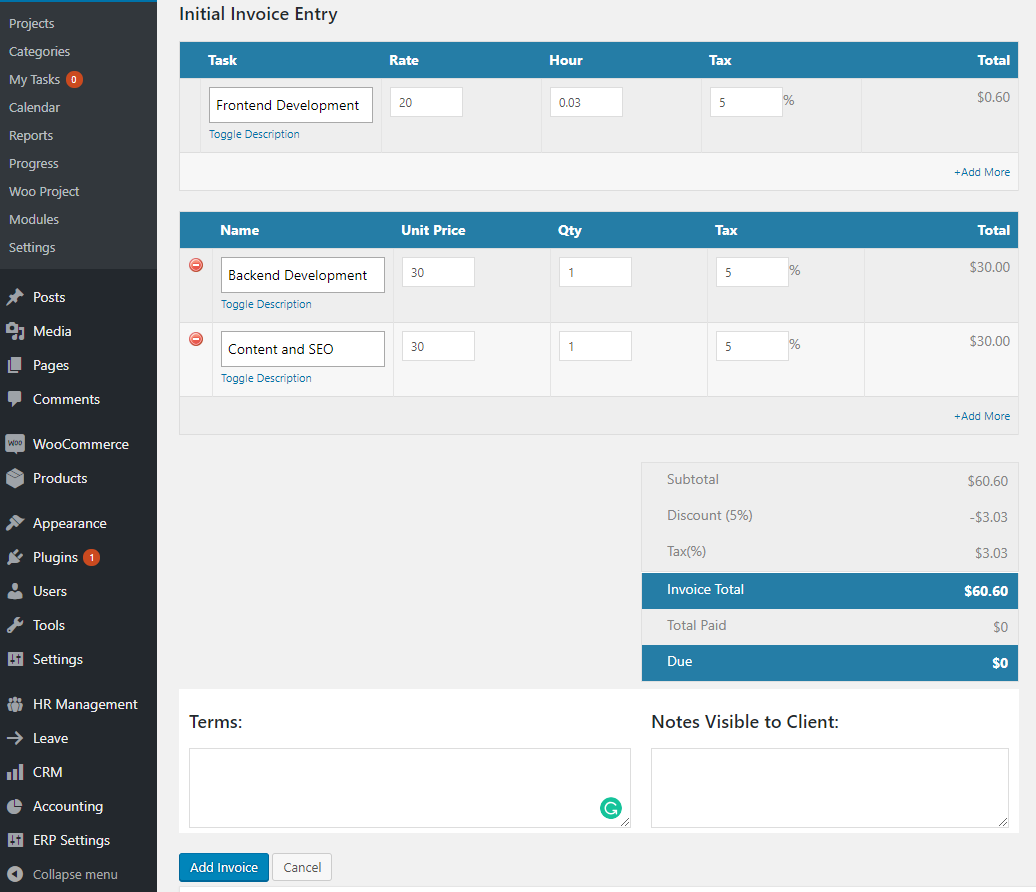Toggle description for Backend Development item

click(x=266, y=304)
